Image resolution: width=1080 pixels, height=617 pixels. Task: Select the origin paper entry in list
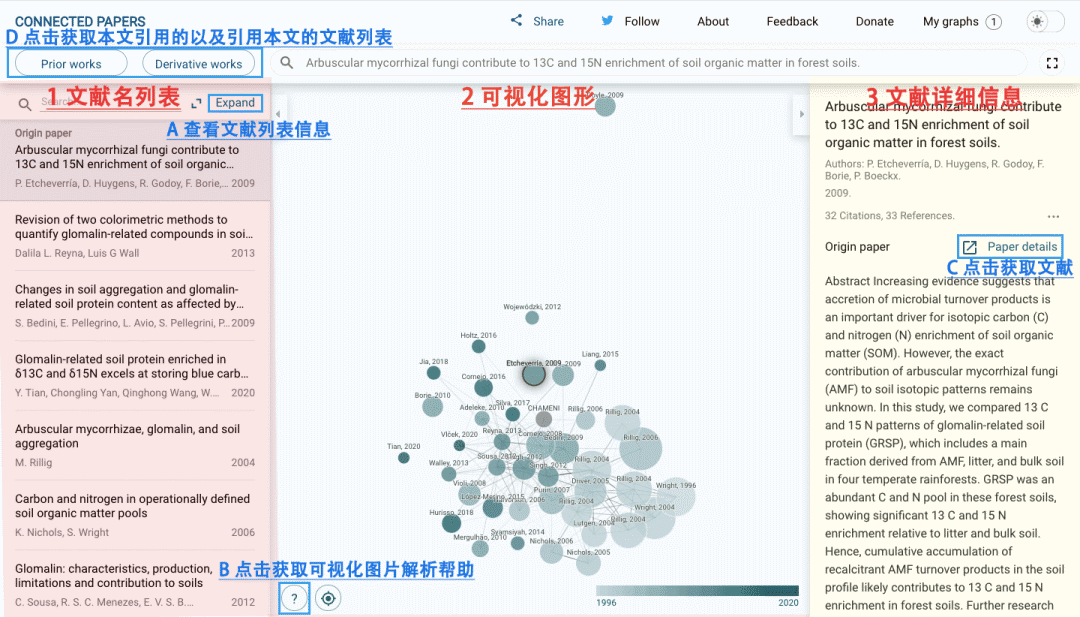(135, 158)
